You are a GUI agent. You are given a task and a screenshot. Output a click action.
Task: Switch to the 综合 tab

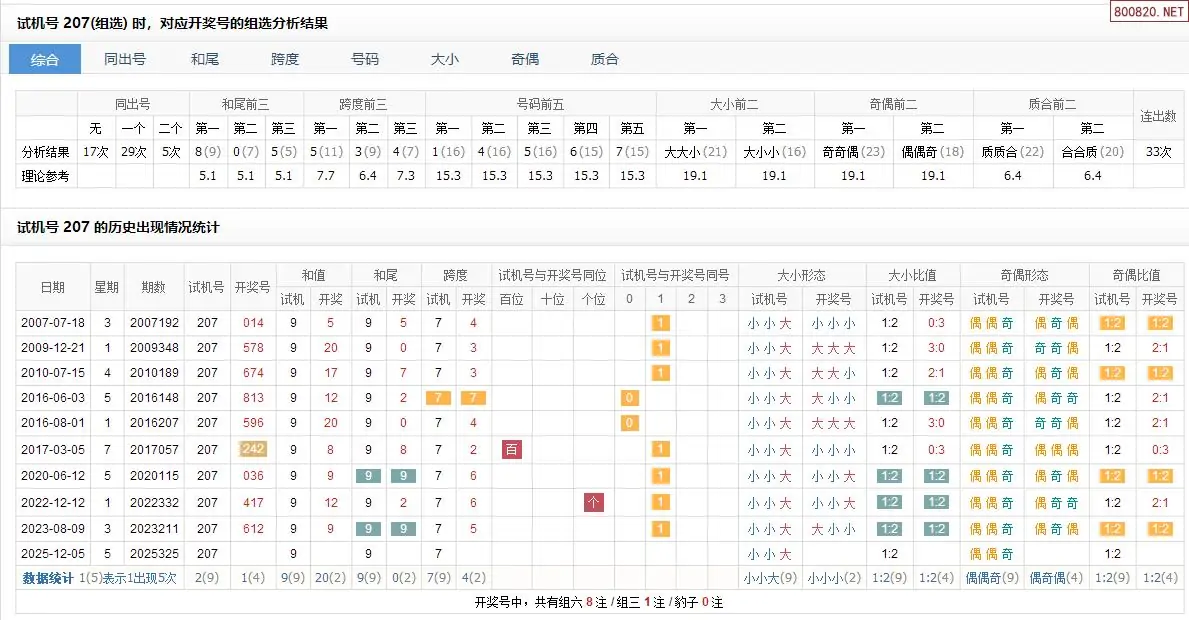tap(45, 59)
